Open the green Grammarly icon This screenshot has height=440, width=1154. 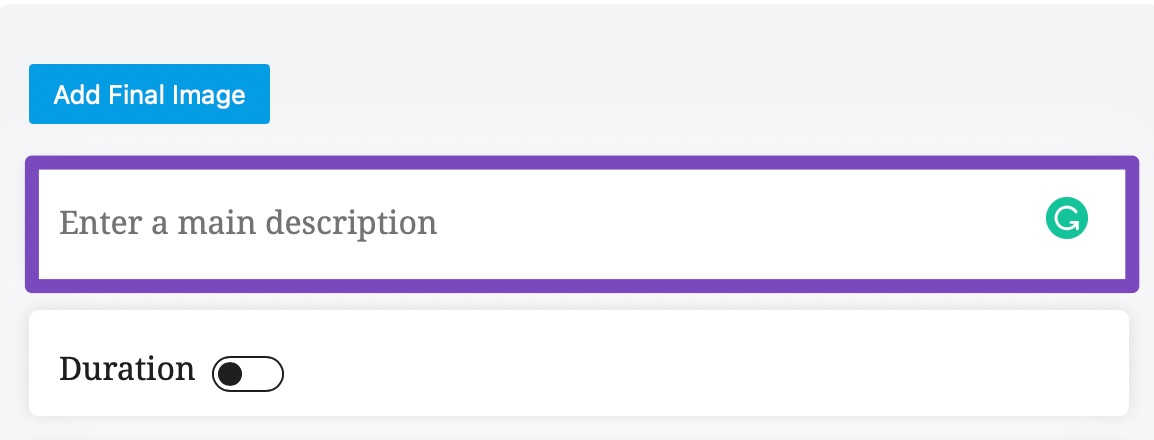tap(1066, 219)
